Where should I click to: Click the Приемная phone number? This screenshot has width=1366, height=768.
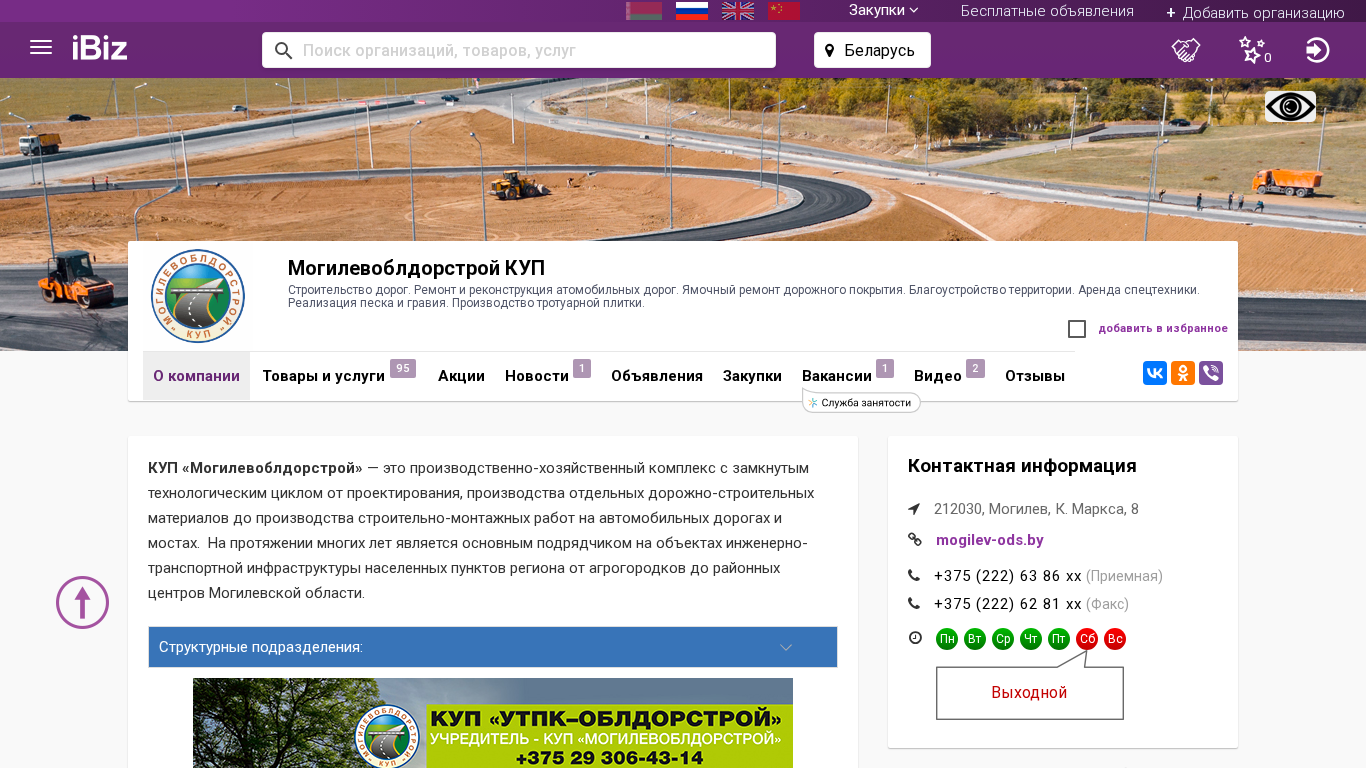1008,576
